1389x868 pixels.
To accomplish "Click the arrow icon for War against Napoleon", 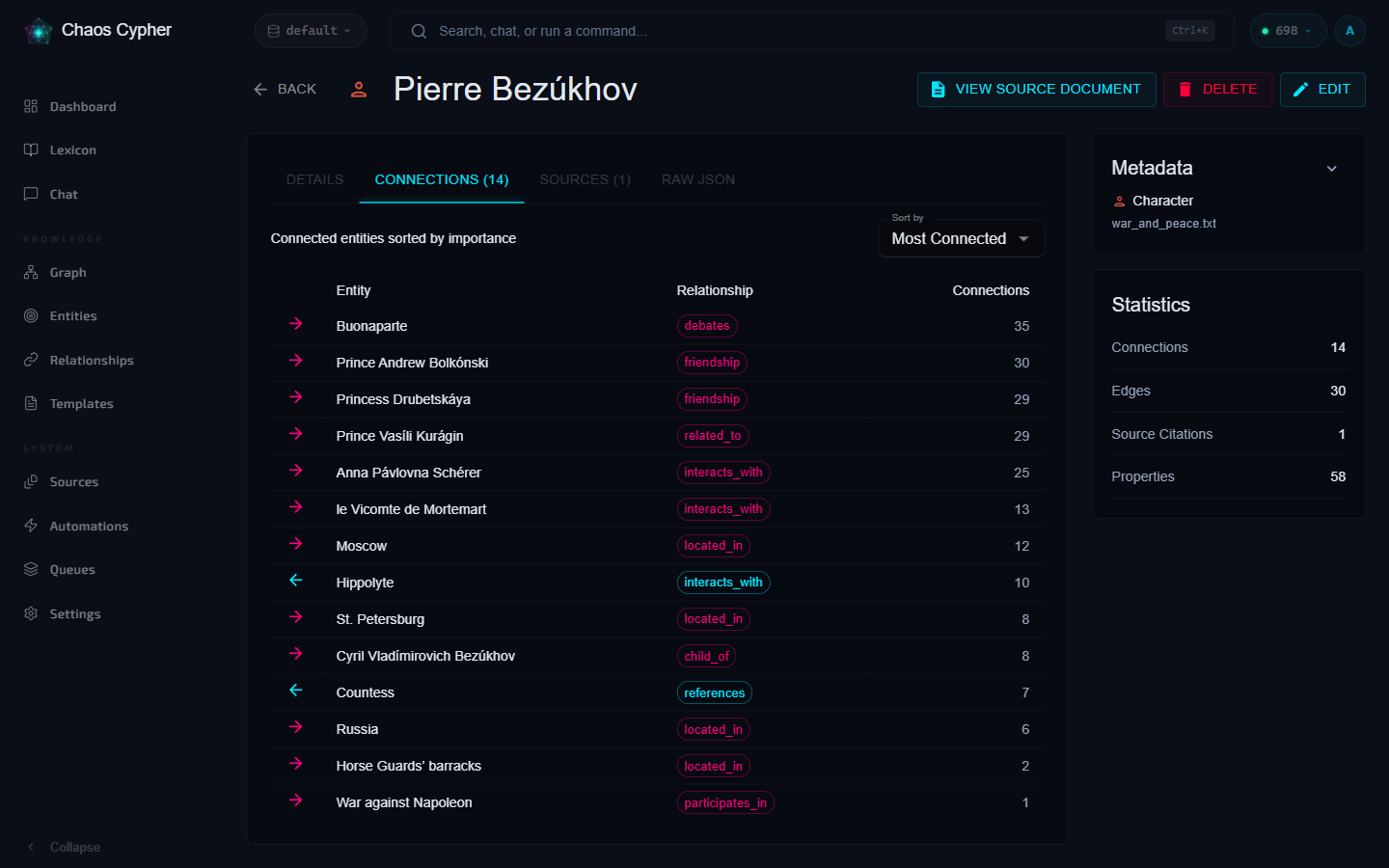I will point(296,800).
